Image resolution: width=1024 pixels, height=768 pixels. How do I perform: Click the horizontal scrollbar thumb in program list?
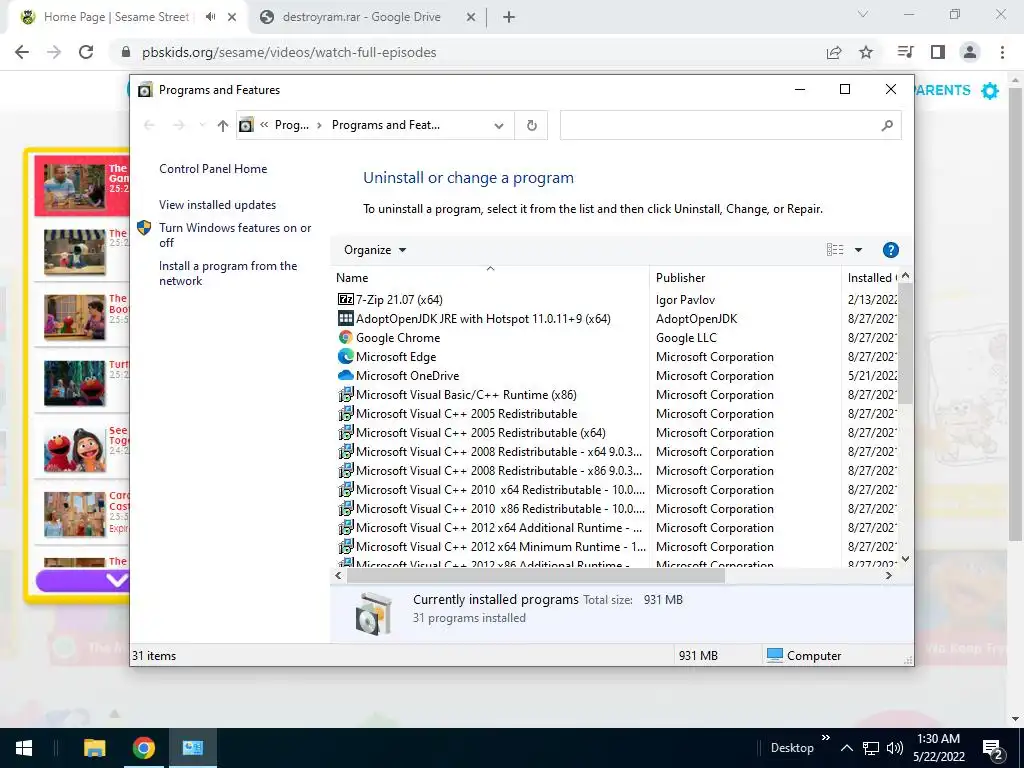point(536,576)
